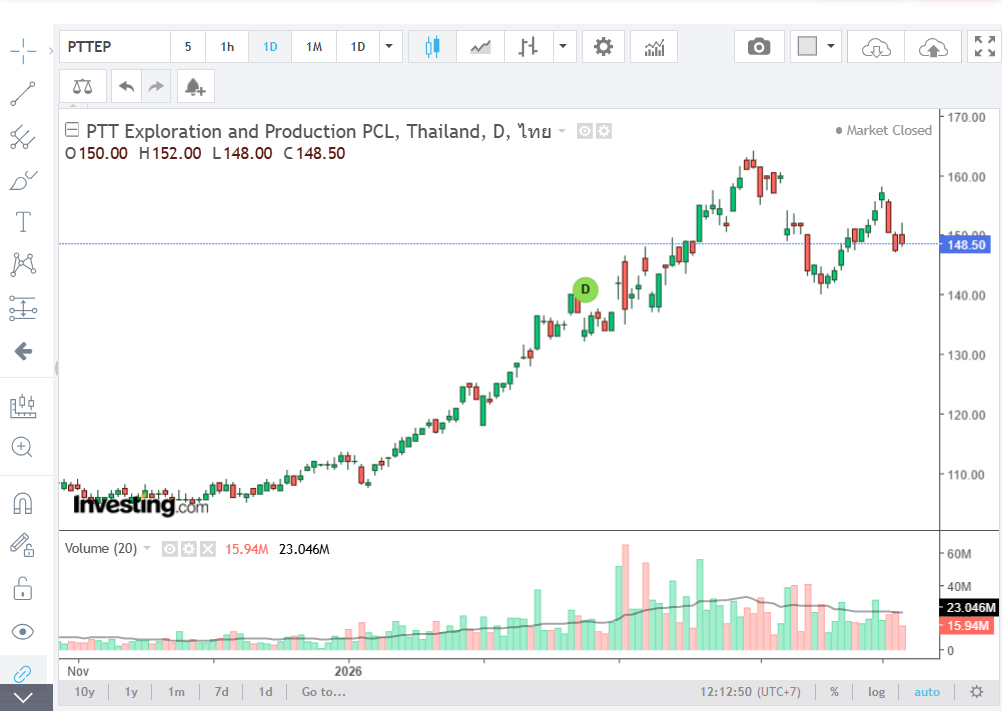Click the 148.50 price label
Image resolution: width=1002 pixels, height=711 pixels.
(x=966, y=245)
